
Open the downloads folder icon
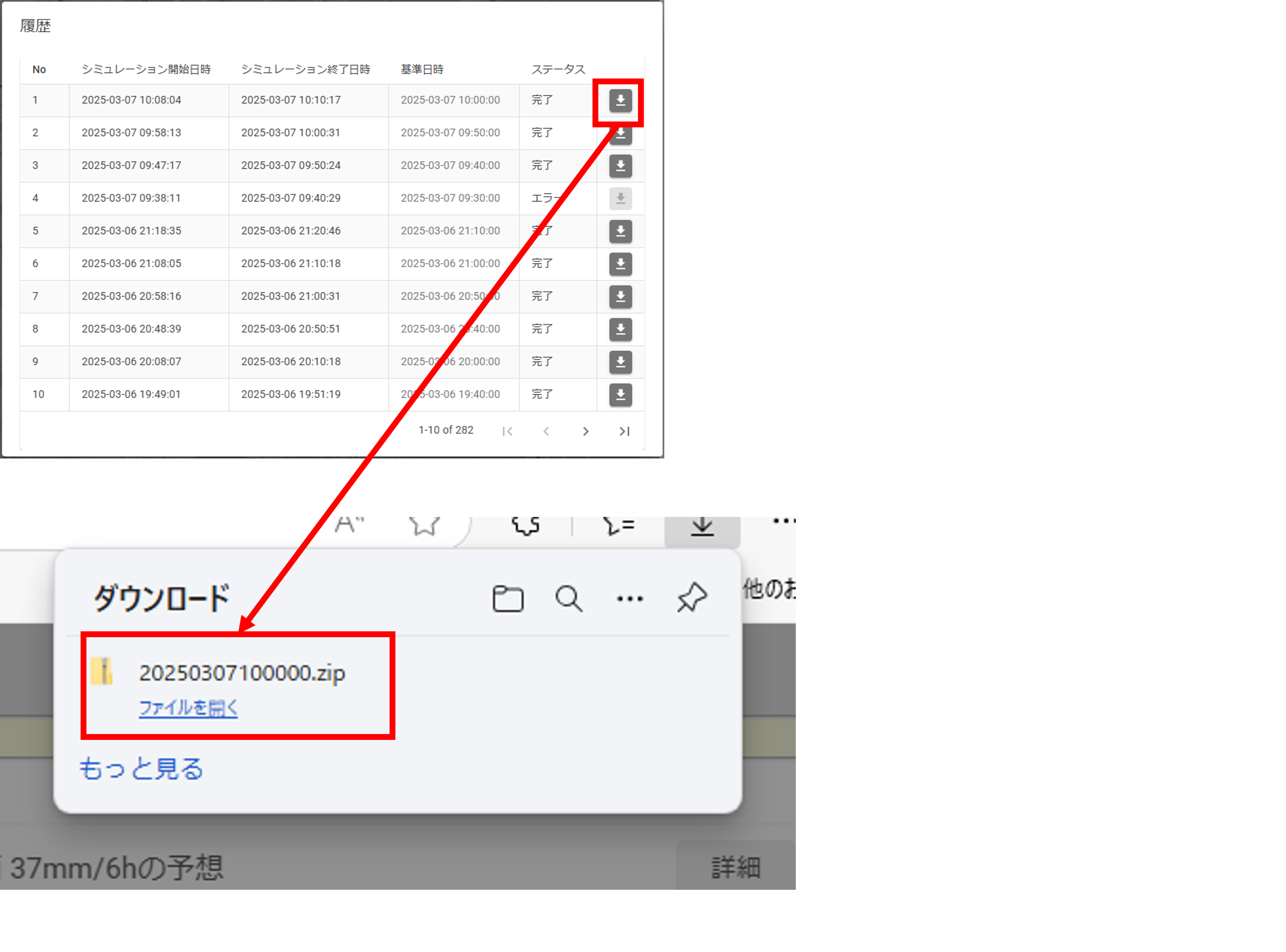[x=508, y=599]
